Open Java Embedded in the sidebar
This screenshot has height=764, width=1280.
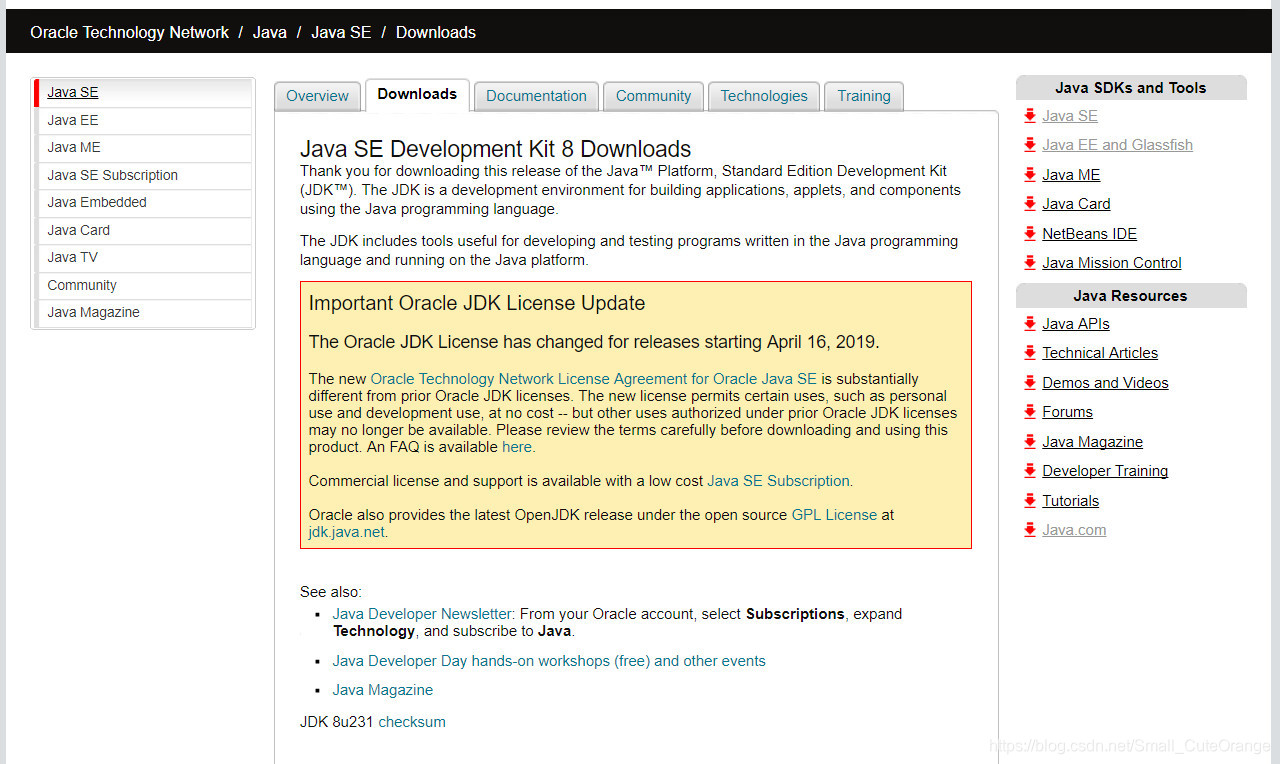pyautogui.click(x=143, y=202)
